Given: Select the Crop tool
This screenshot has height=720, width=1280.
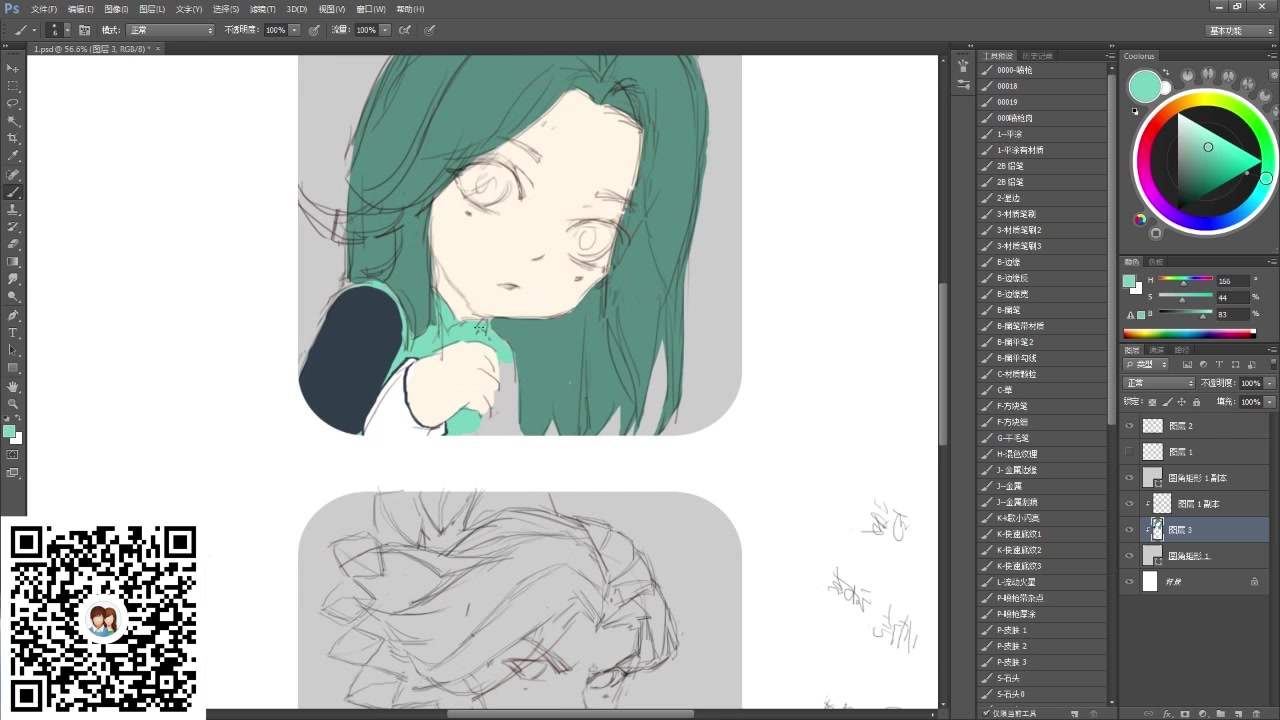Looking at the screenshot, I should click(x=13, y=138).
